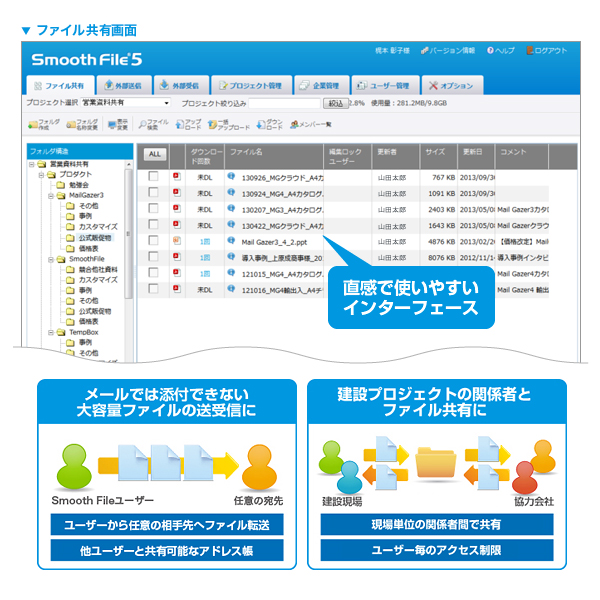The width and height of the screenshot is (600, 600).
Task: Collapse the MailGazer3 folder tree node
Action: coord(48,195)
